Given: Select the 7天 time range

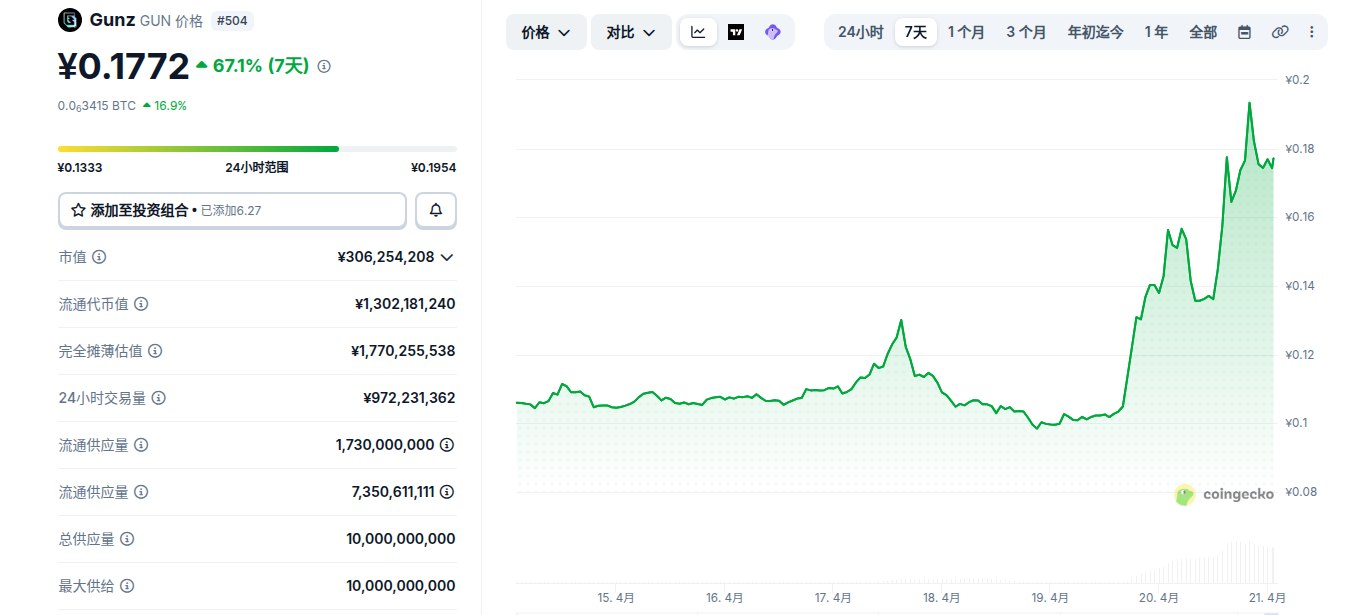Looking at the screenshot, I should pyautogui.click(x=915, y=32).
